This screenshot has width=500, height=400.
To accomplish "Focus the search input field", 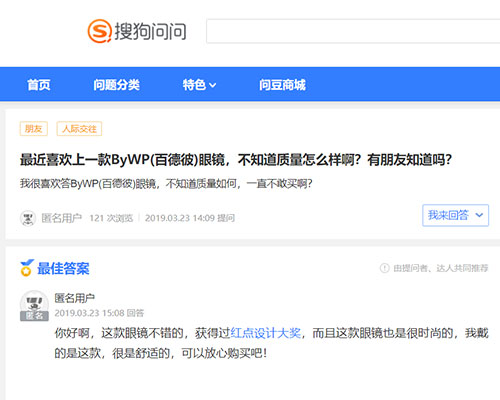I will pos(353,31).
